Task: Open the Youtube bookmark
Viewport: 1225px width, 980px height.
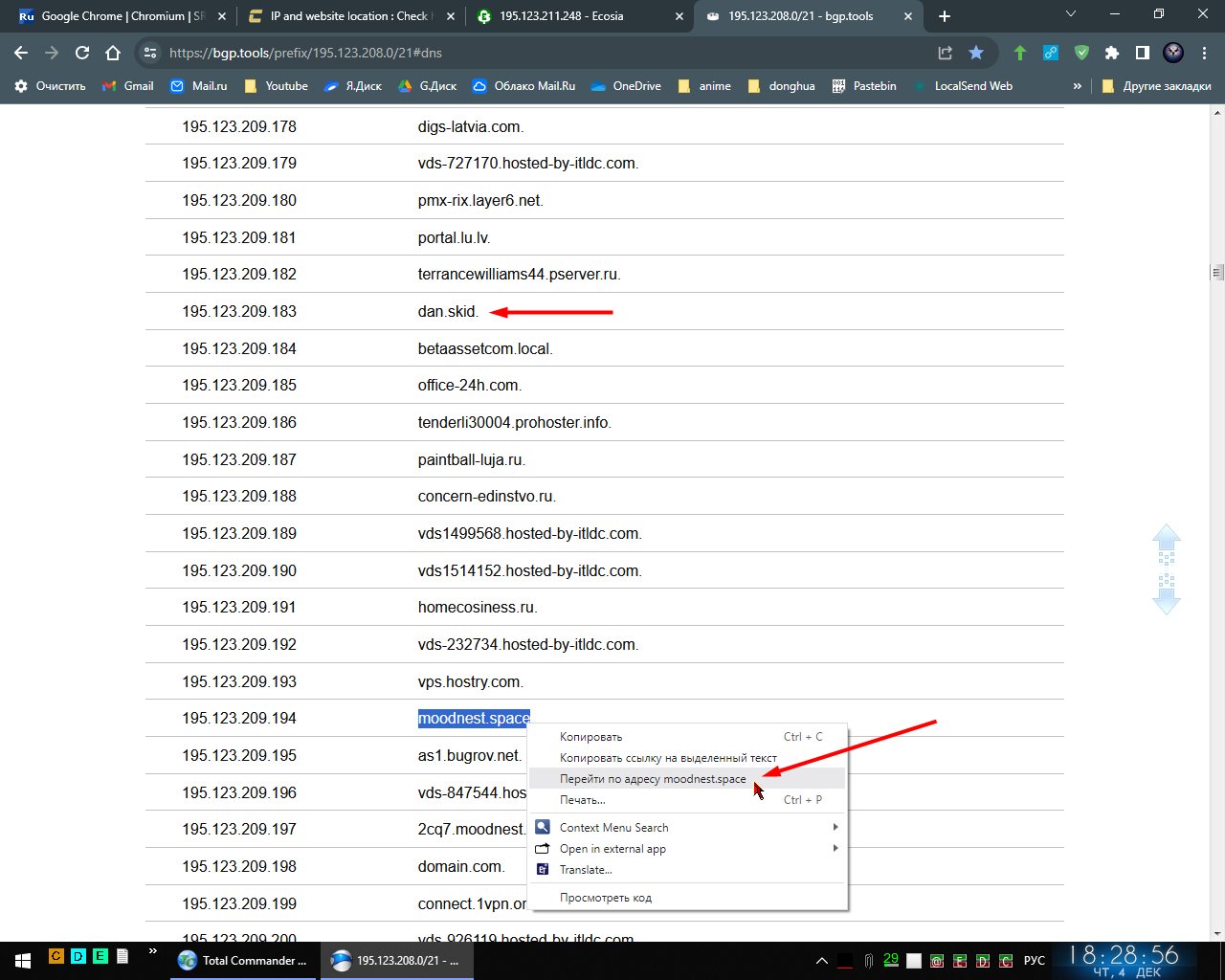Action: (277, 86)
